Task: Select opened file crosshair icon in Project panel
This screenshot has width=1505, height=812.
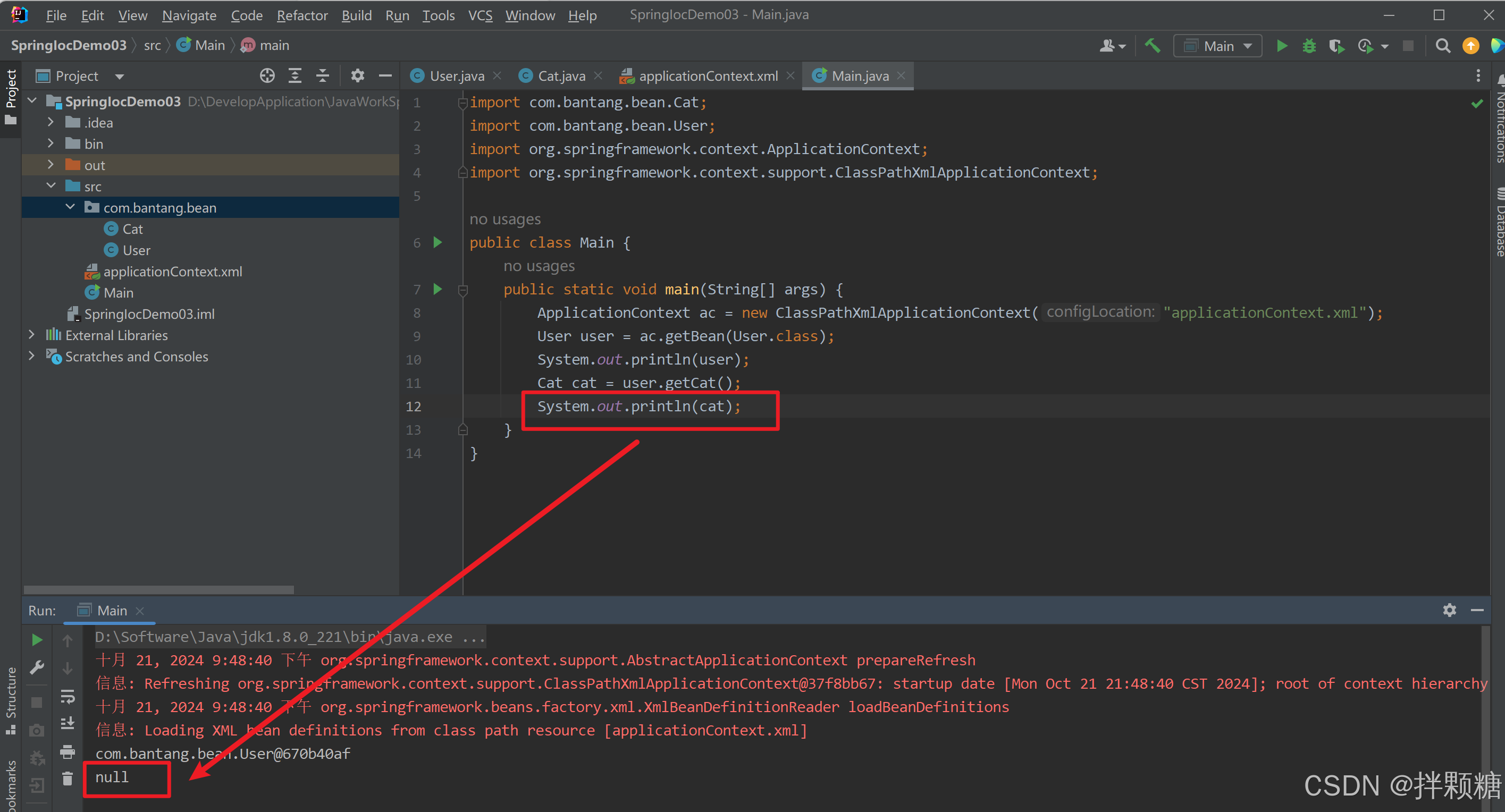Action: point(267,76)
